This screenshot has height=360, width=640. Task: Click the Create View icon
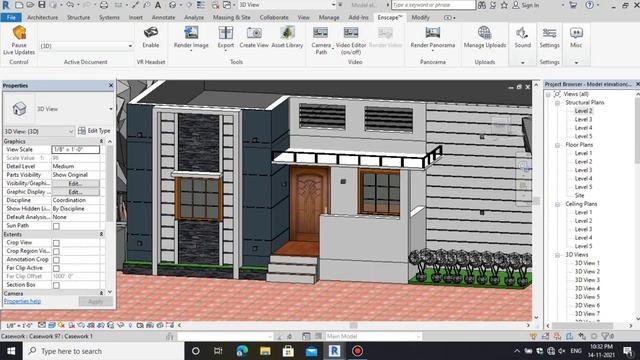pyautogui.click(x=254, y=33)
